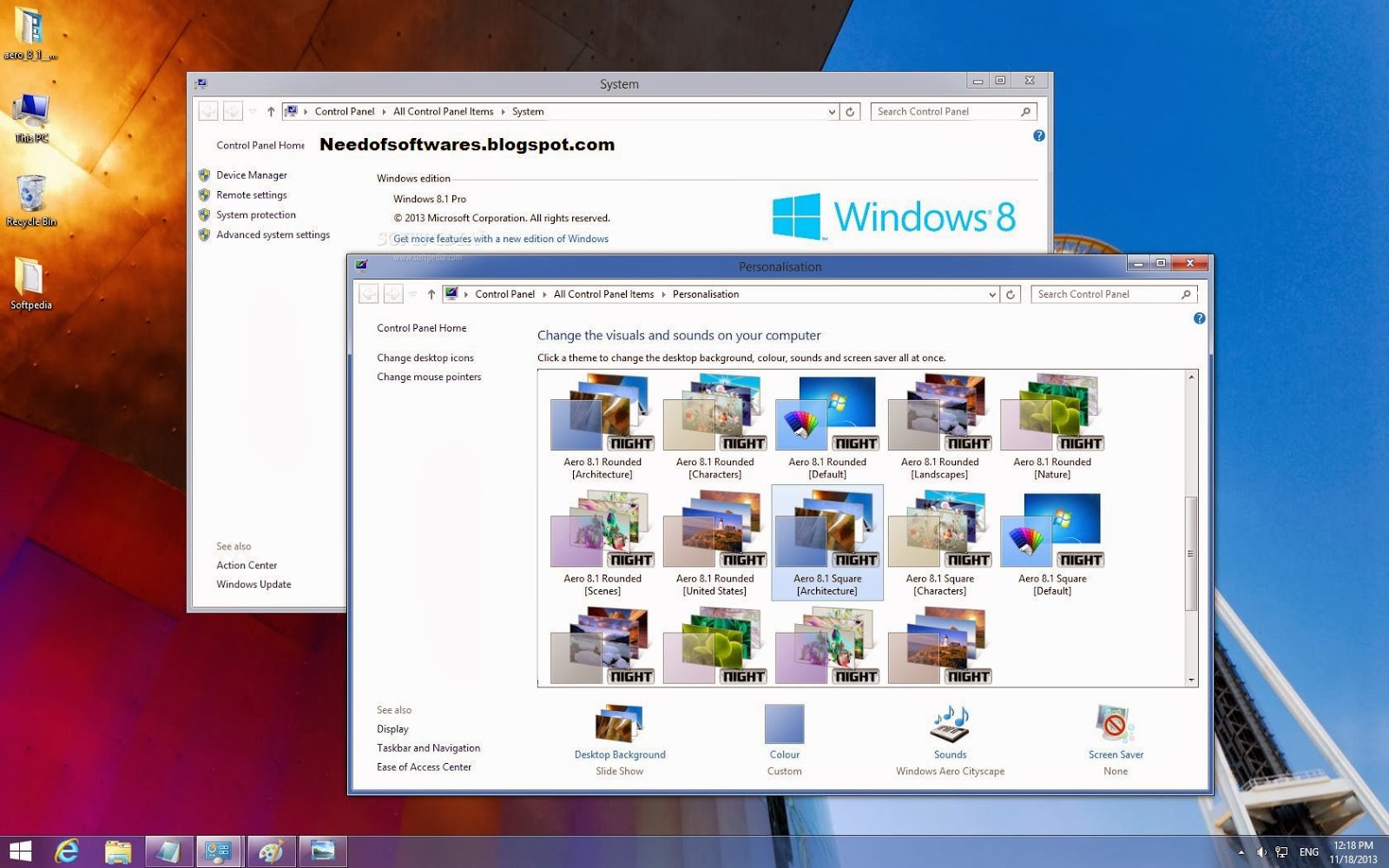Open Control Panel Home in Personalisation window
This screenshot has height=868, width=1389.
[x=422, y=328]
